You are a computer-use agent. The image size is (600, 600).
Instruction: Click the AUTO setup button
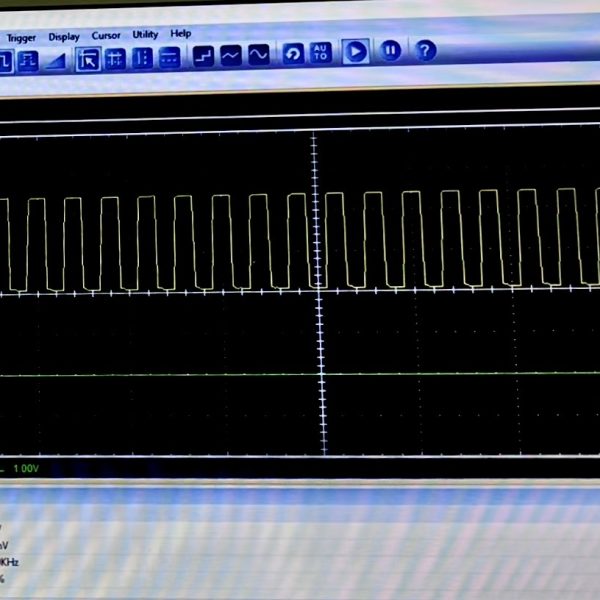click(x=321, y=52)
